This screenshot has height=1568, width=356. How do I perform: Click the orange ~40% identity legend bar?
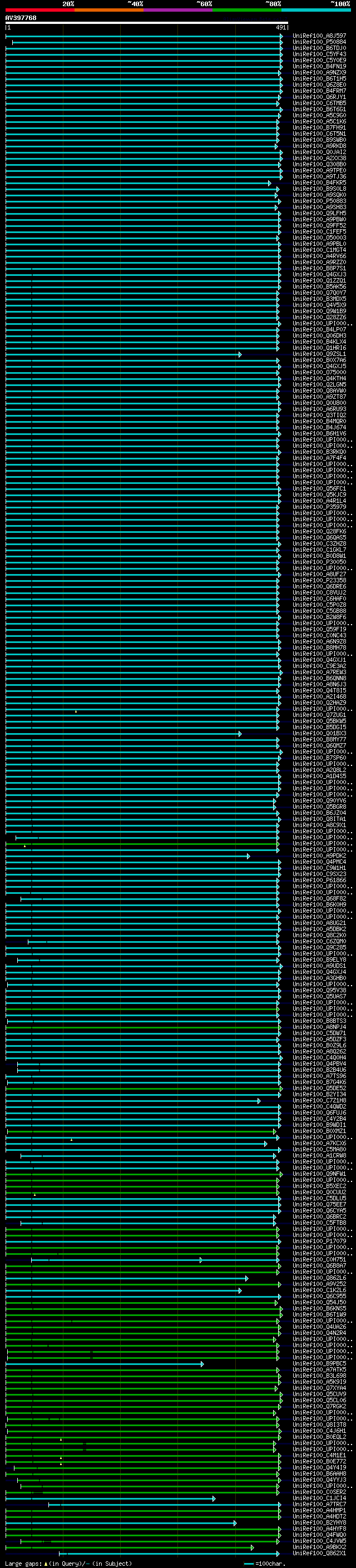109,11
